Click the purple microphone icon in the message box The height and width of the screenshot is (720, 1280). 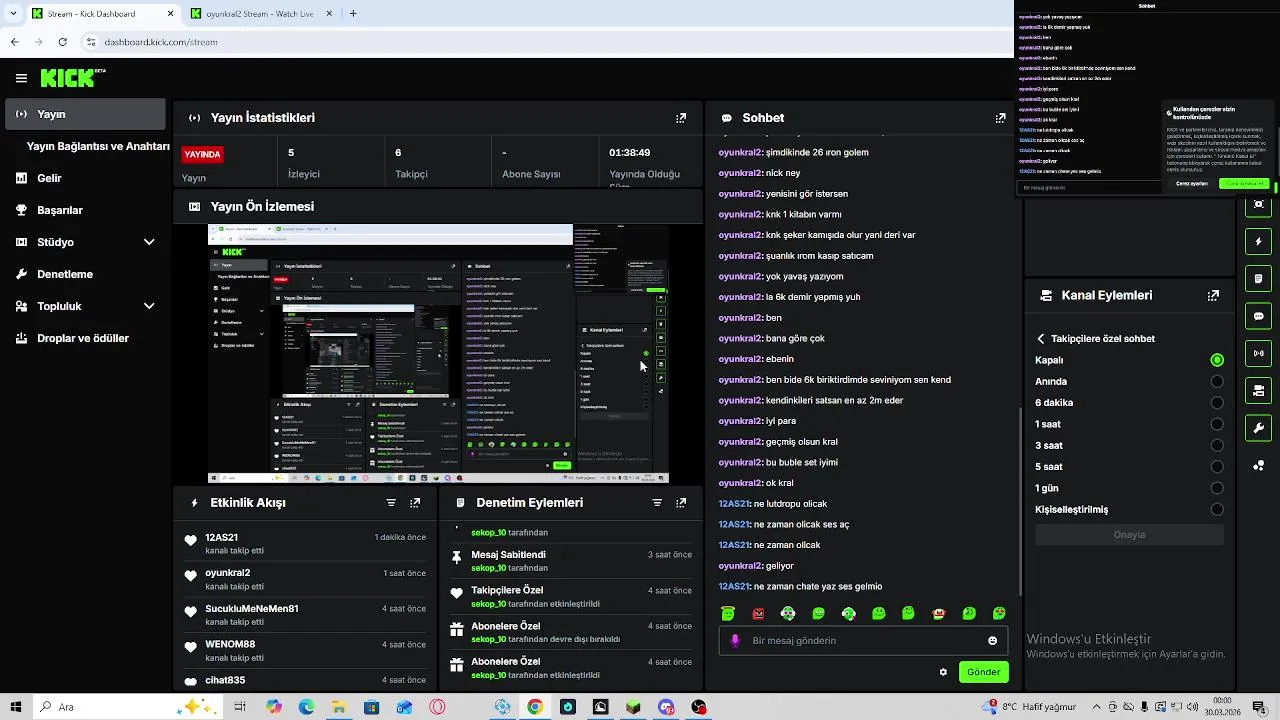(x=735, y=641)
